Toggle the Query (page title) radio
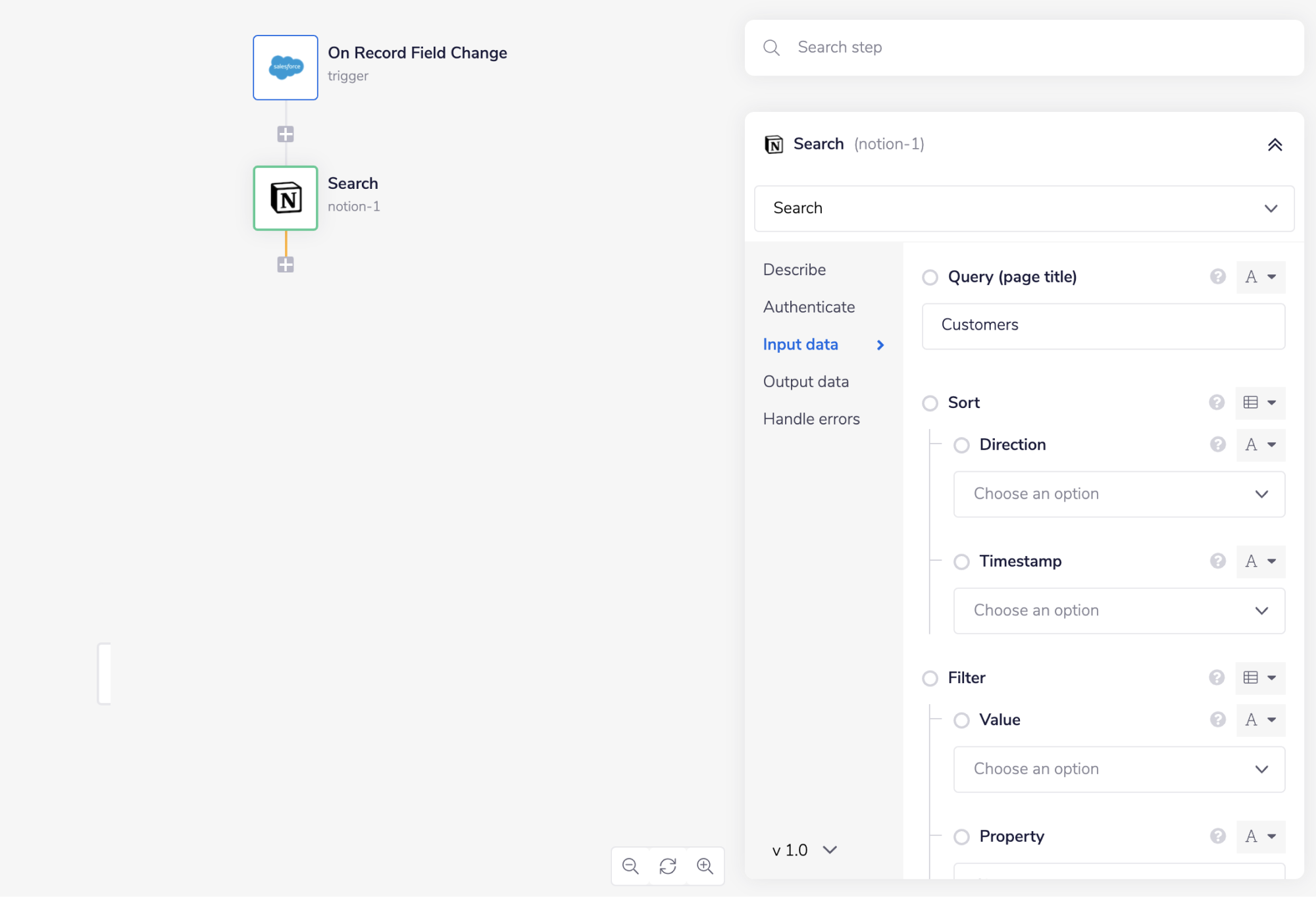 point(930,278)
